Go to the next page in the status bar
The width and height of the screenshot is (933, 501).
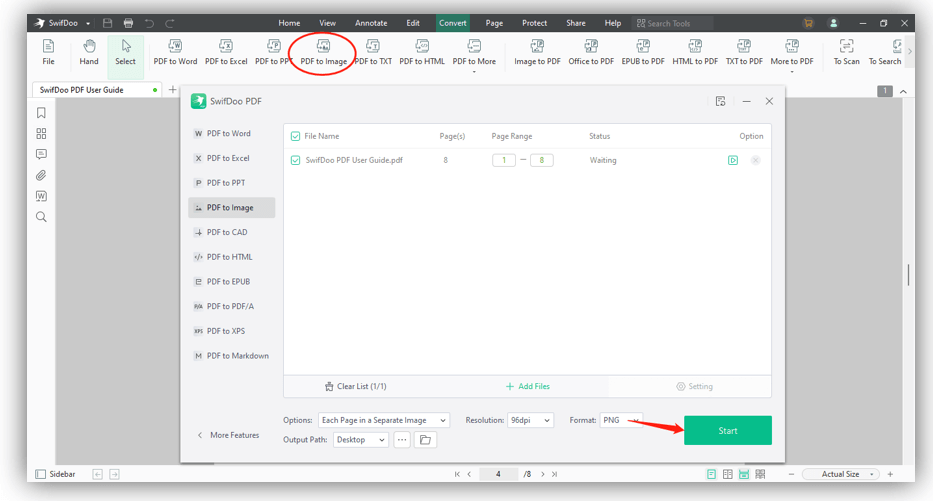pyautogui.click(x=542, y=474)
